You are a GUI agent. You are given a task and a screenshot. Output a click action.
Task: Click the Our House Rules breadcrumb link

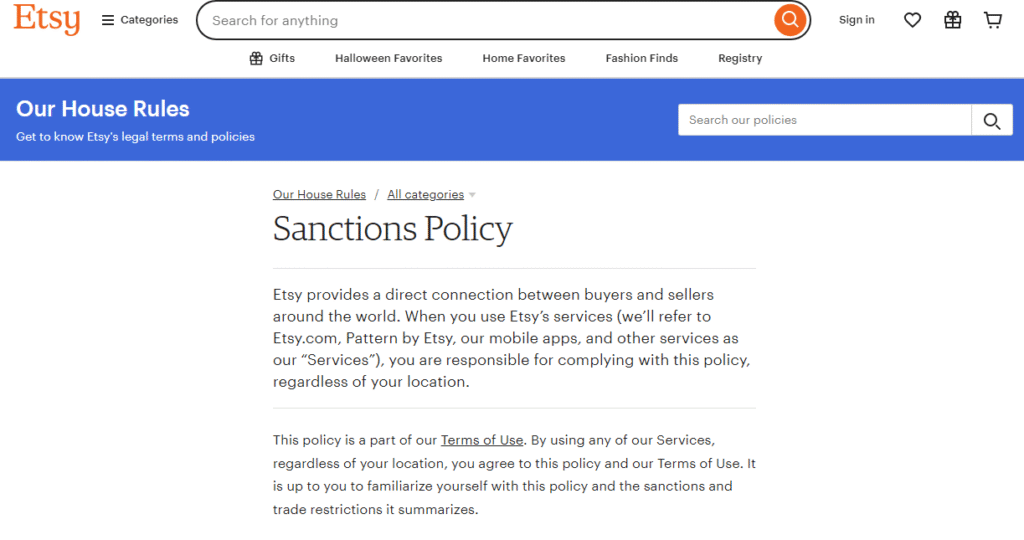tap(319, 195)
